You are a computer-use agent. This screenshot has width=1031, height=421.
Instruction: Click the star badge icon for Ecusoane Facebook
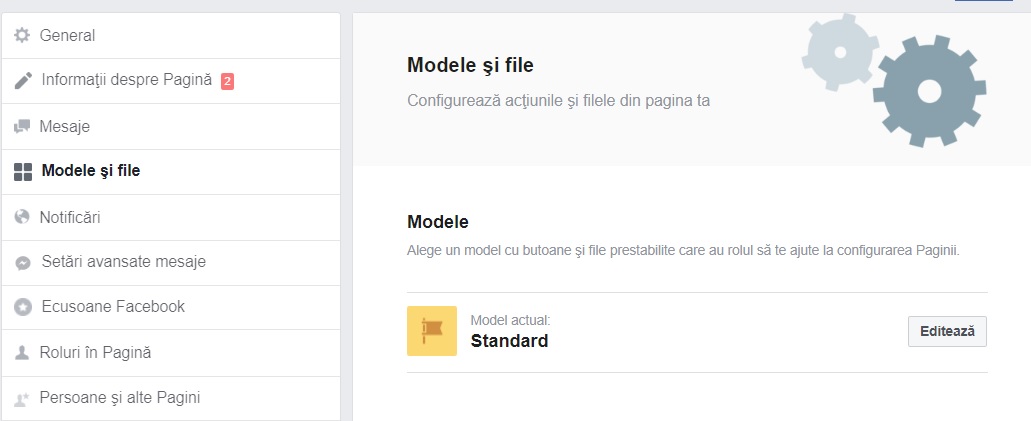click(x=23, y=307)
